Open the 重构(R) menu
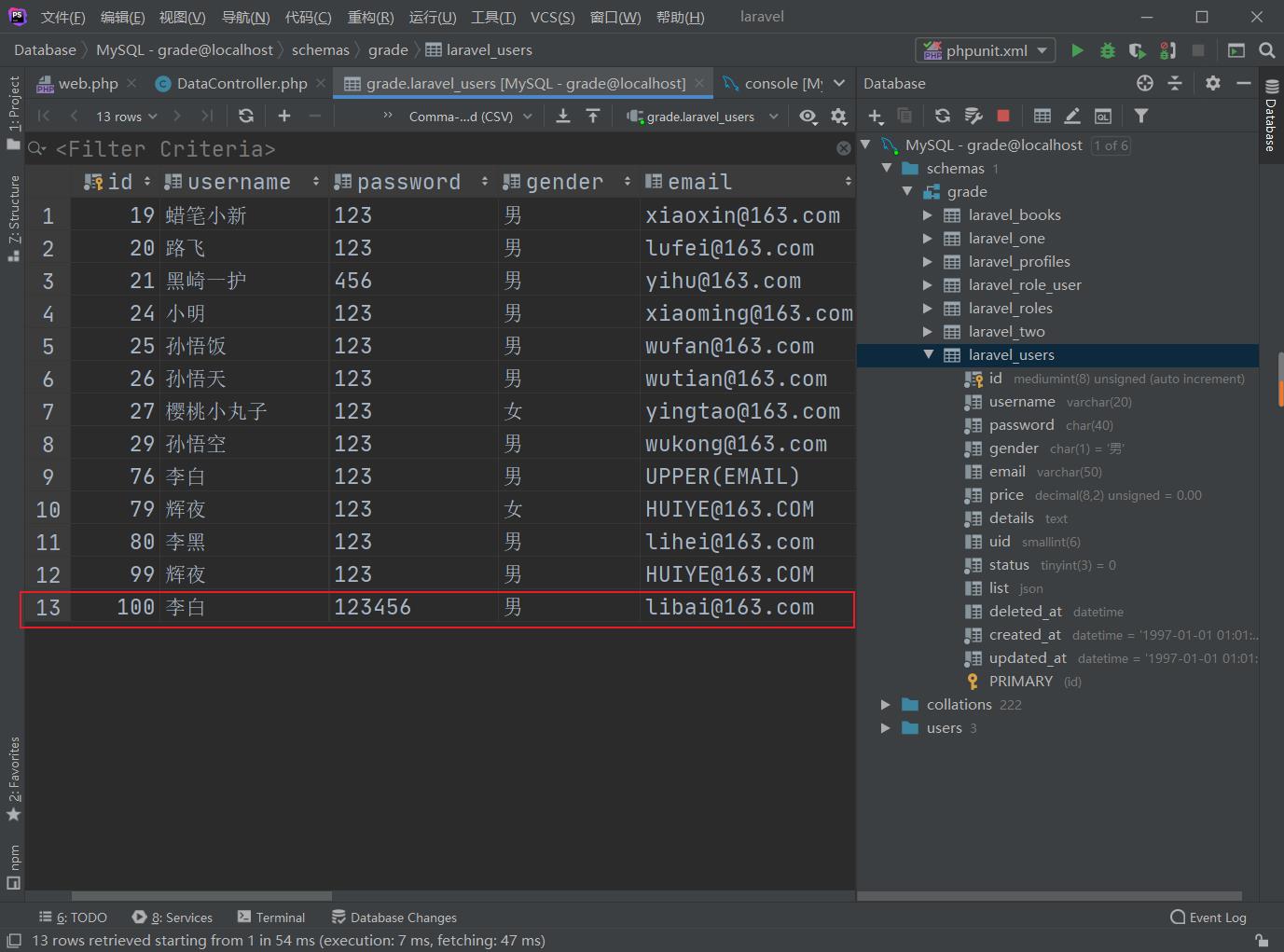This screenshot has width=1284, height=952. click(370, 17)
